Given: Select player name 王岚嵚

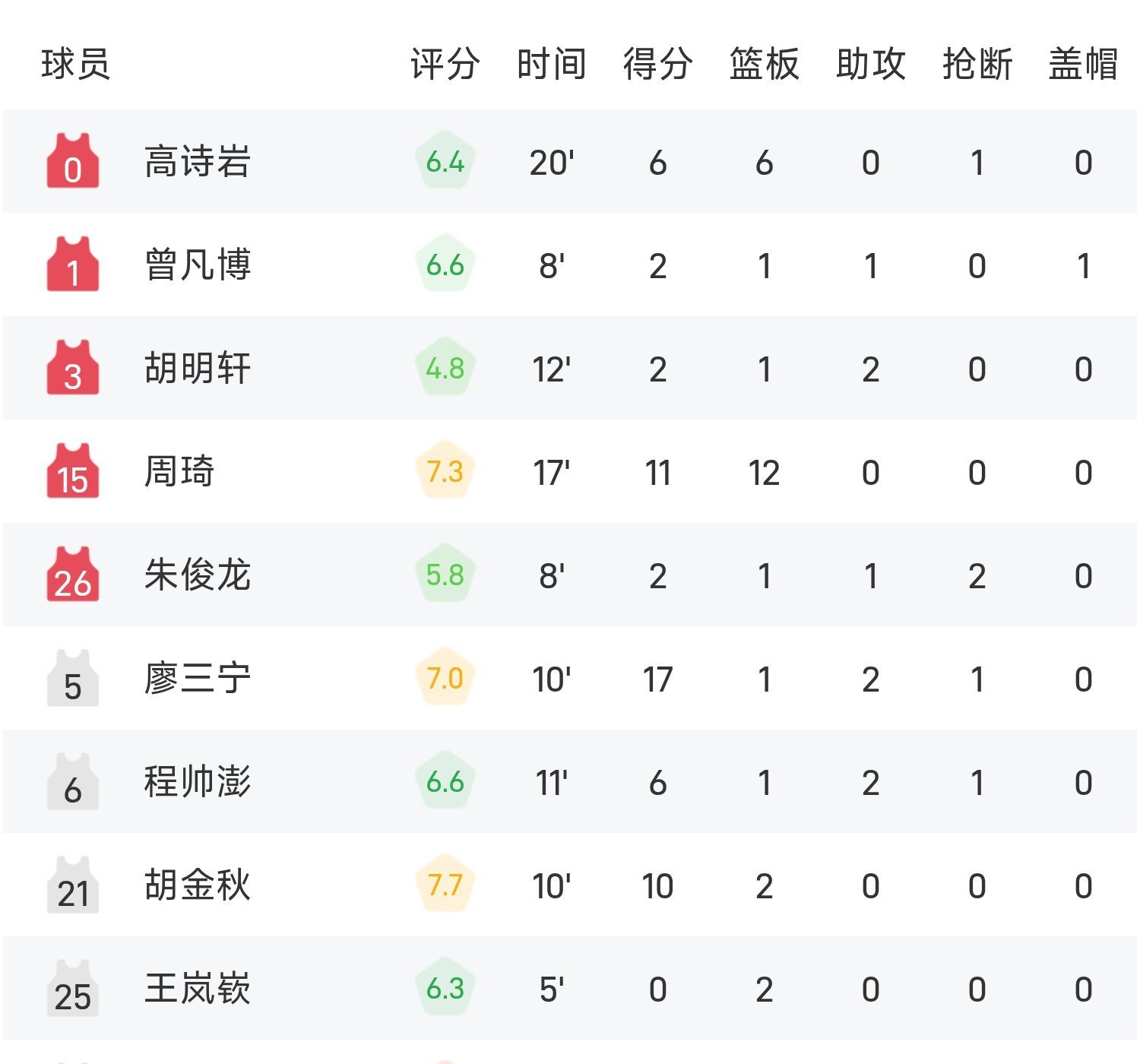Looking at the screenshot, I should coord(198,988).
